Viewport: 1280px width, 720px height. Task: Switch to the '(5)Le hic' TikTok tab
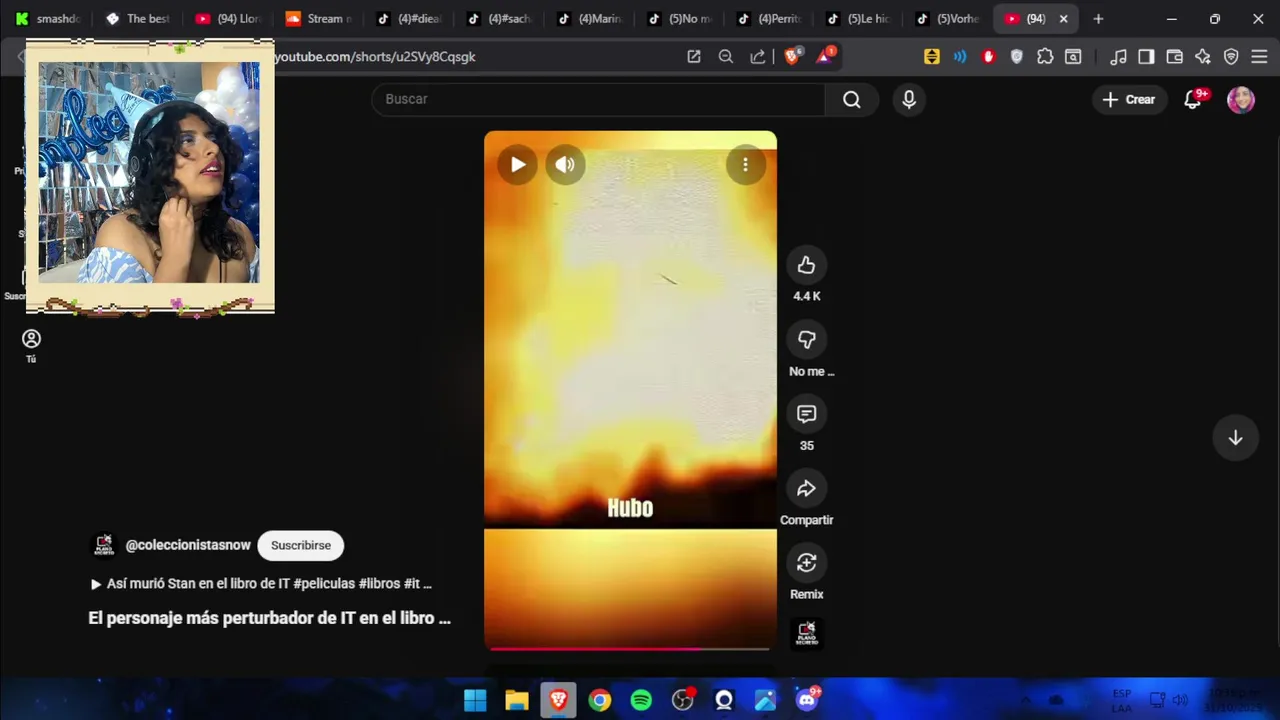click(859, 19)
